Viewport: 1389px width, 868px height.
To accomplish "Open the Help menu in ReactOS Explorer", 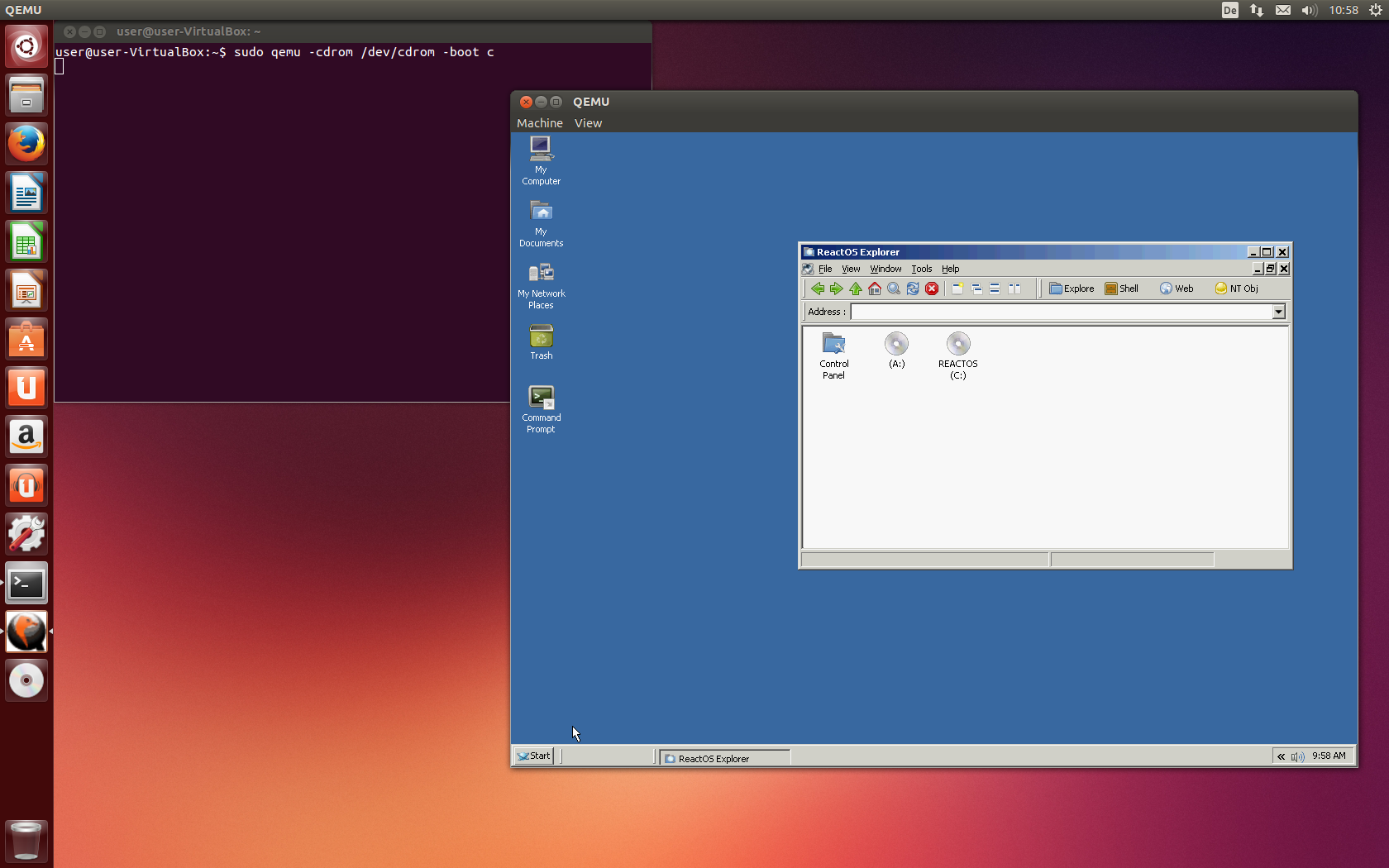I will pos(950,269).
